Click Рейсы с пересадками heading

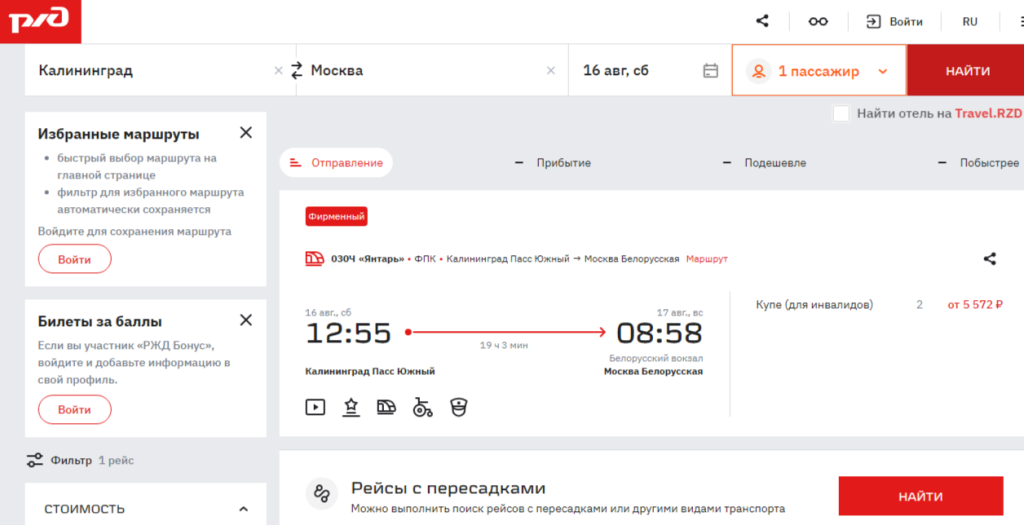[448, 488]
